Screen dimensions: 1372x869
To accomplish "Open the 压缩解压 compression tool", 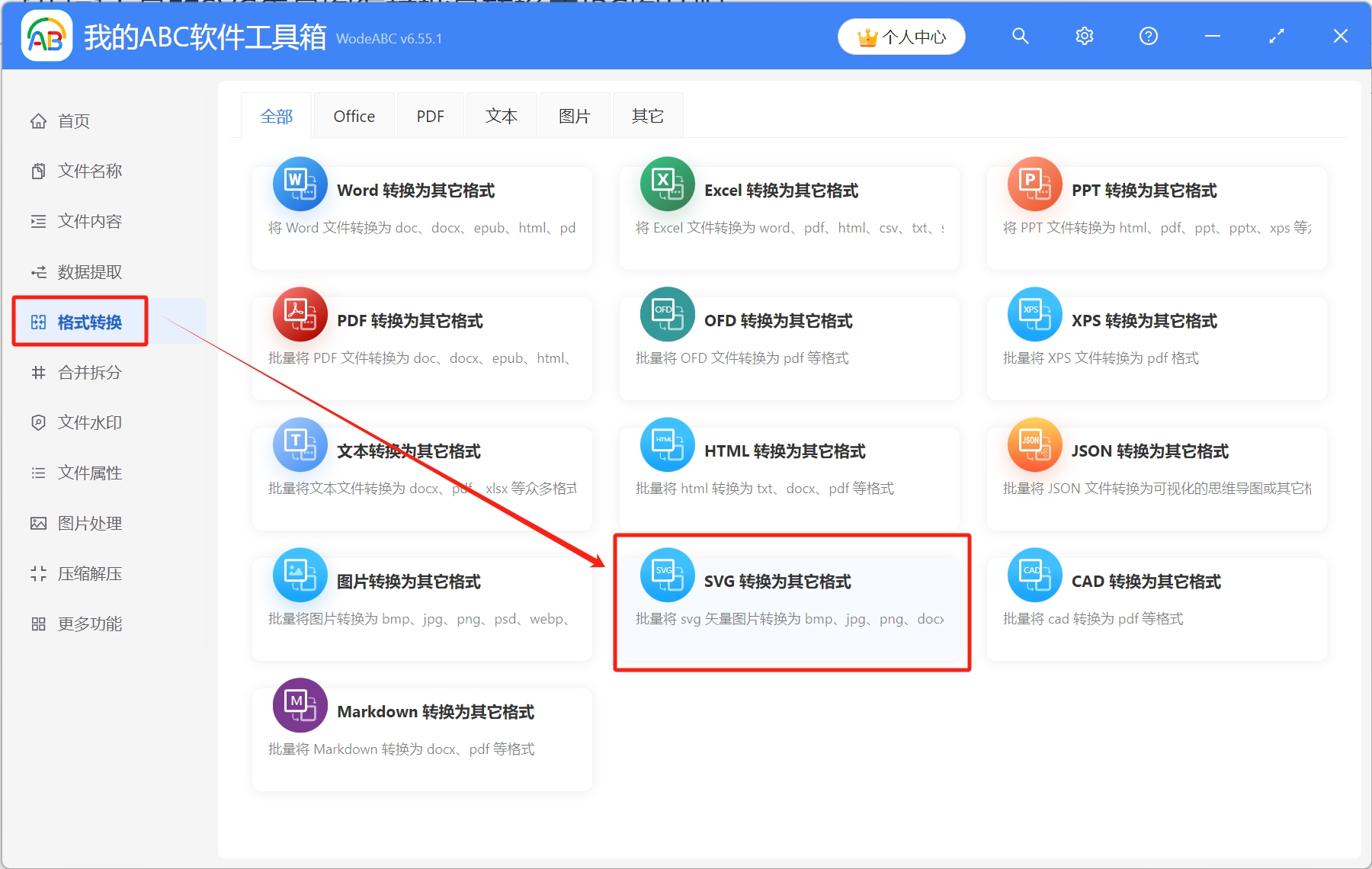I will coord(88,572).
